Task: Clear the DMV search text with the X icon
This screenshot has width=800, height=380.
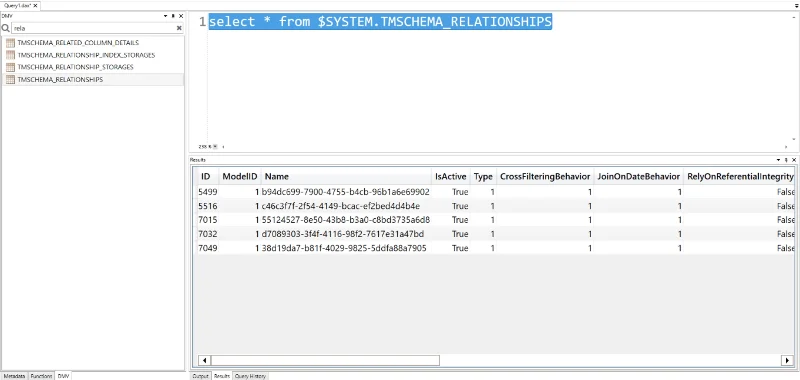Action: coord(179,29)
